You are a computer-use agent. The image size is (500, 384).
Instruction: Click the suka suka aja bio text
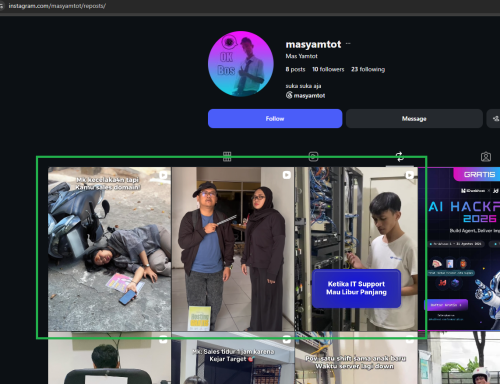[x=303, y=86]
